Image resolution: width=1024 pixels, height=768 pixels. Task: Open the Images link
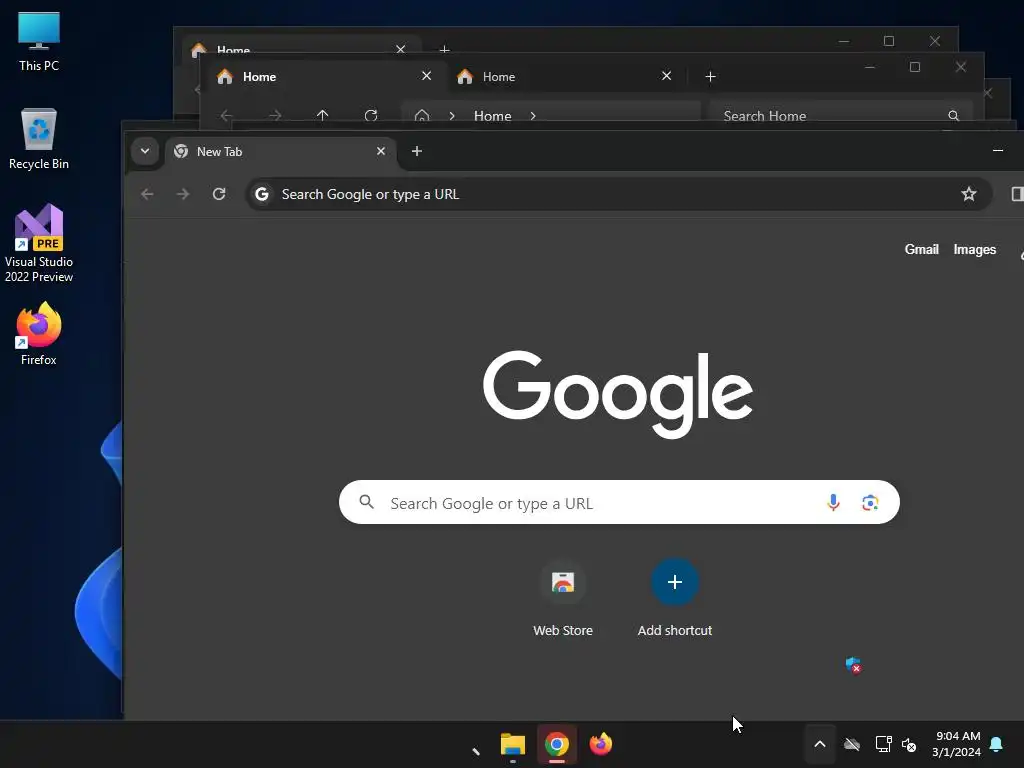point(974,249)
